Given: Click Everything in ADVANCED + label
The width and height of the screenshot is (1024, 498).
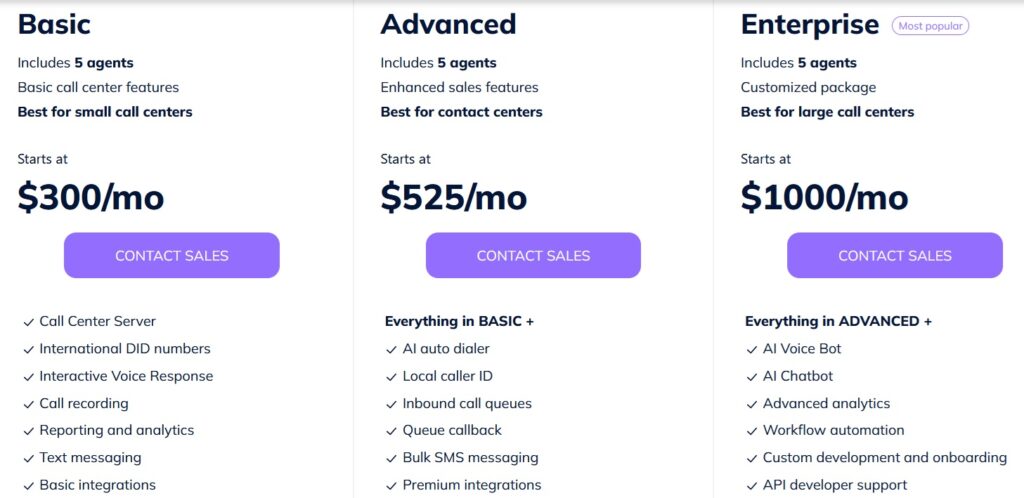Looking at the screenshot, I should [839, 321].
